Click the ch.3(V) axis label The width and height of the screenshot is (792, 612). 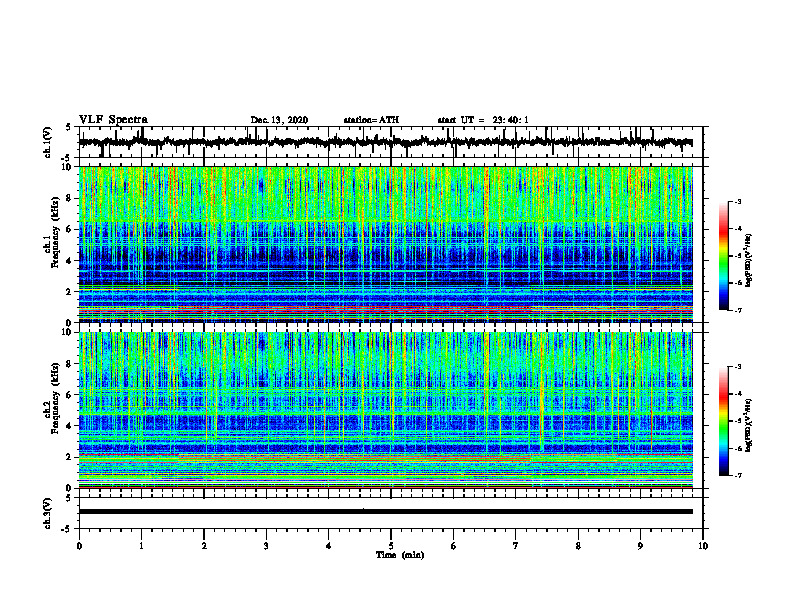pos(47,513)
